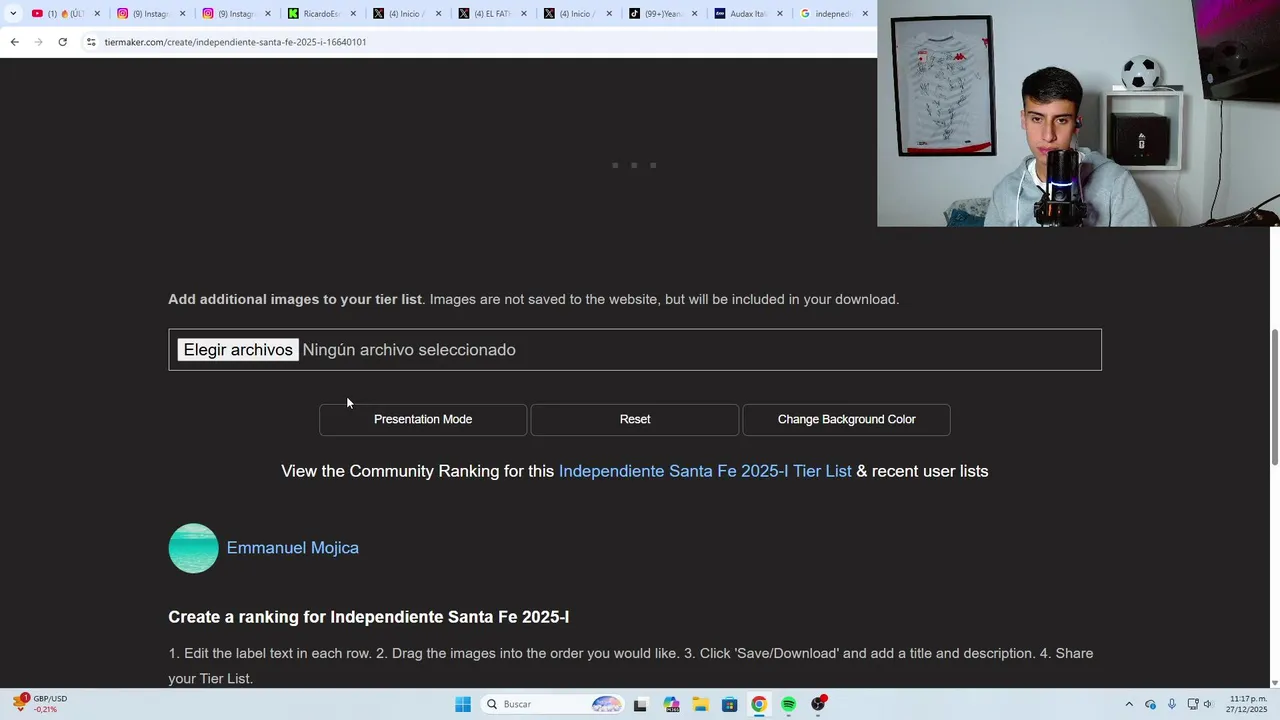Open OBS Studio from the taskbar
This screenshot has width=1280, height=720.
click(818, 704)
